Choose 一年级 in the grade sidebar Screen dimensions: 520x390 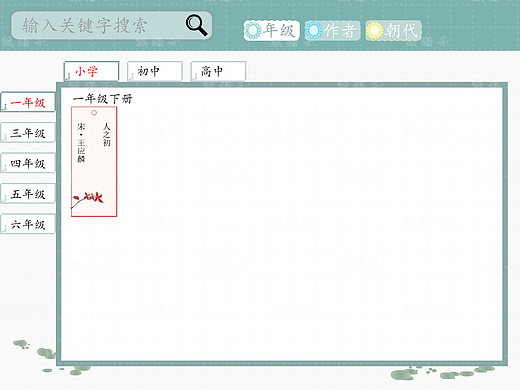pos(28,102)
